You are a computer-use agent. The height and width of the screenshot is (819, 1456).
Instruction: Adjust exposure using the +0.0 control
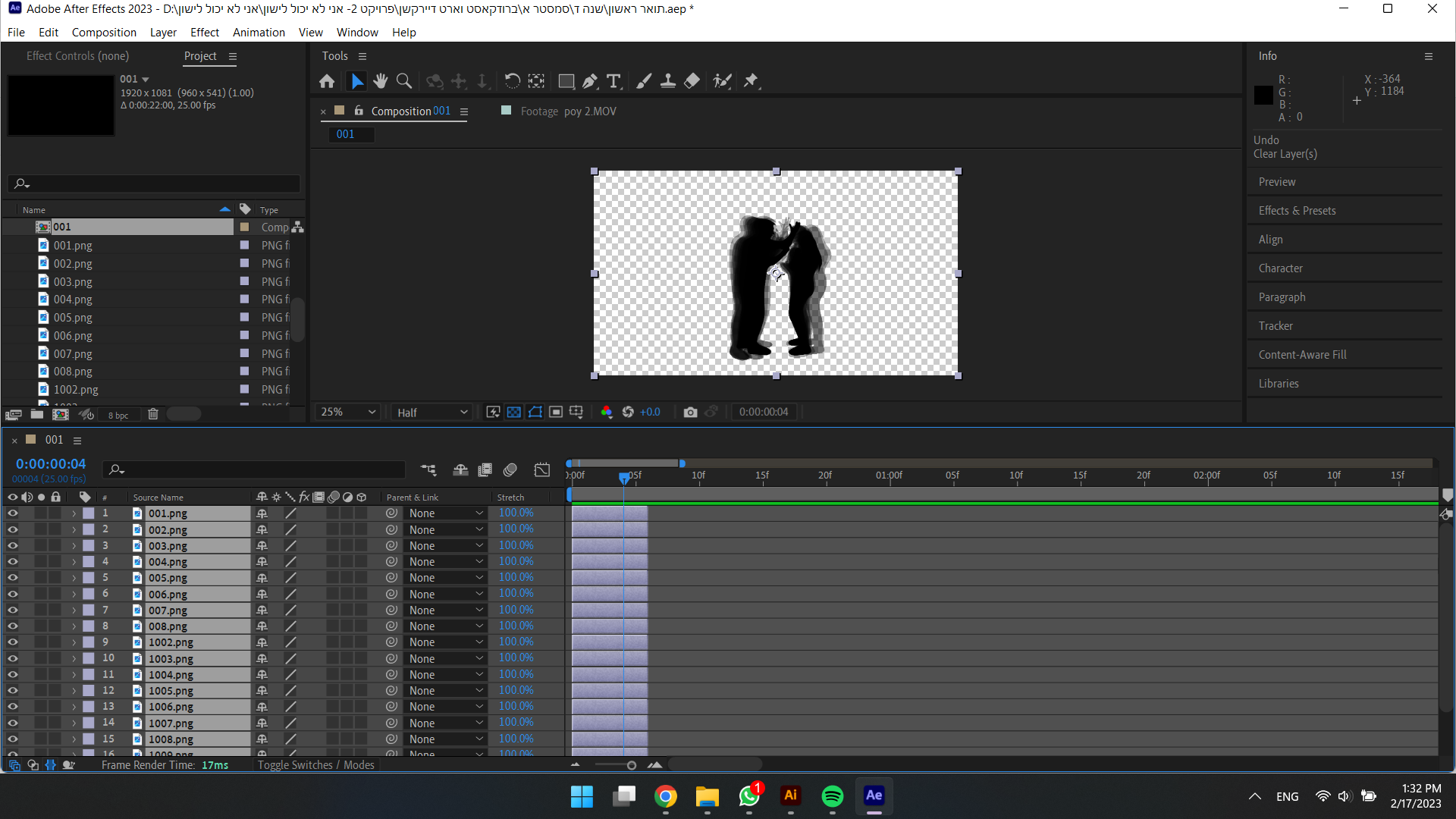tap(650, 412)
